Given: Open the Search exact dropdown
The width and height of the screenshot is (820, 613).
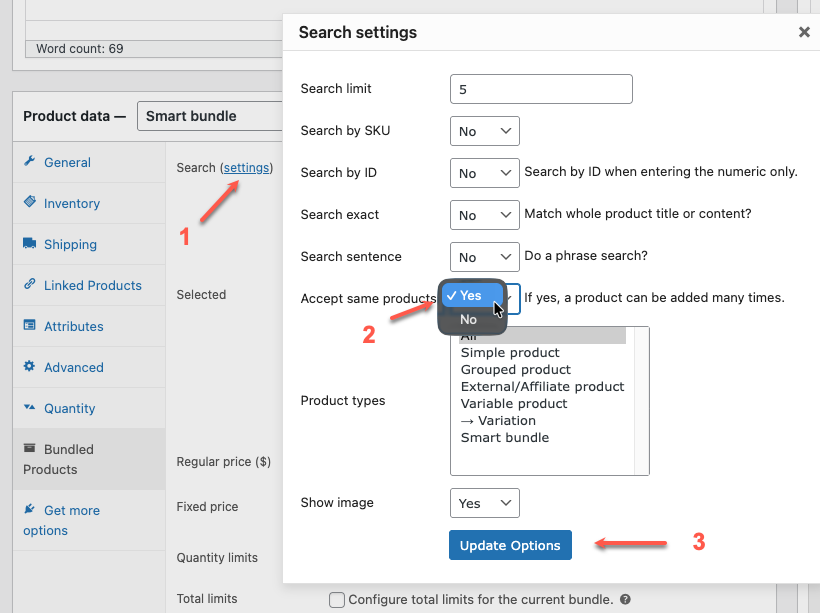Looking at the screenshot, I should 485,215.
